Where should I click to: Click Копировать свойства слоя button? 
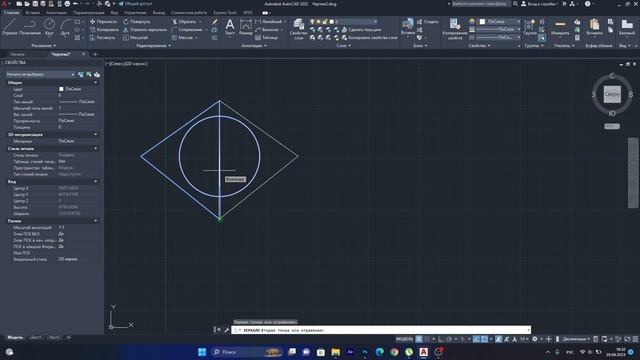click(x=369, y=38)
